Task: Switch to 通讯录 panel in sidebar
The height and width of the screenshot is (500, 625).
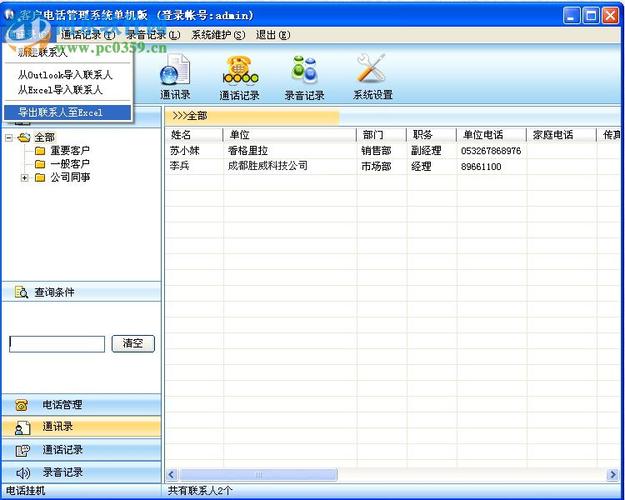Action: pyautogui.click(x=81, y=427)
